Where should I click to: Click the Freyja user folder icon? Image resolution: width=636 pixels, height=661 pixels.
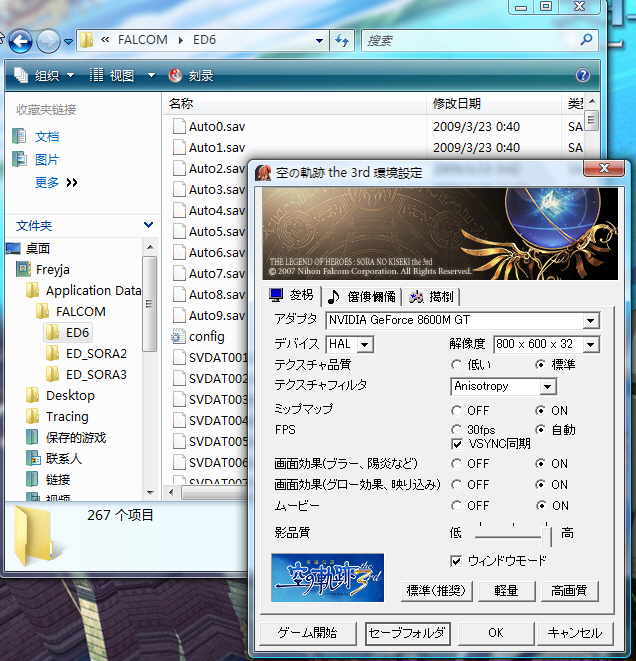(x=23, y=269)
